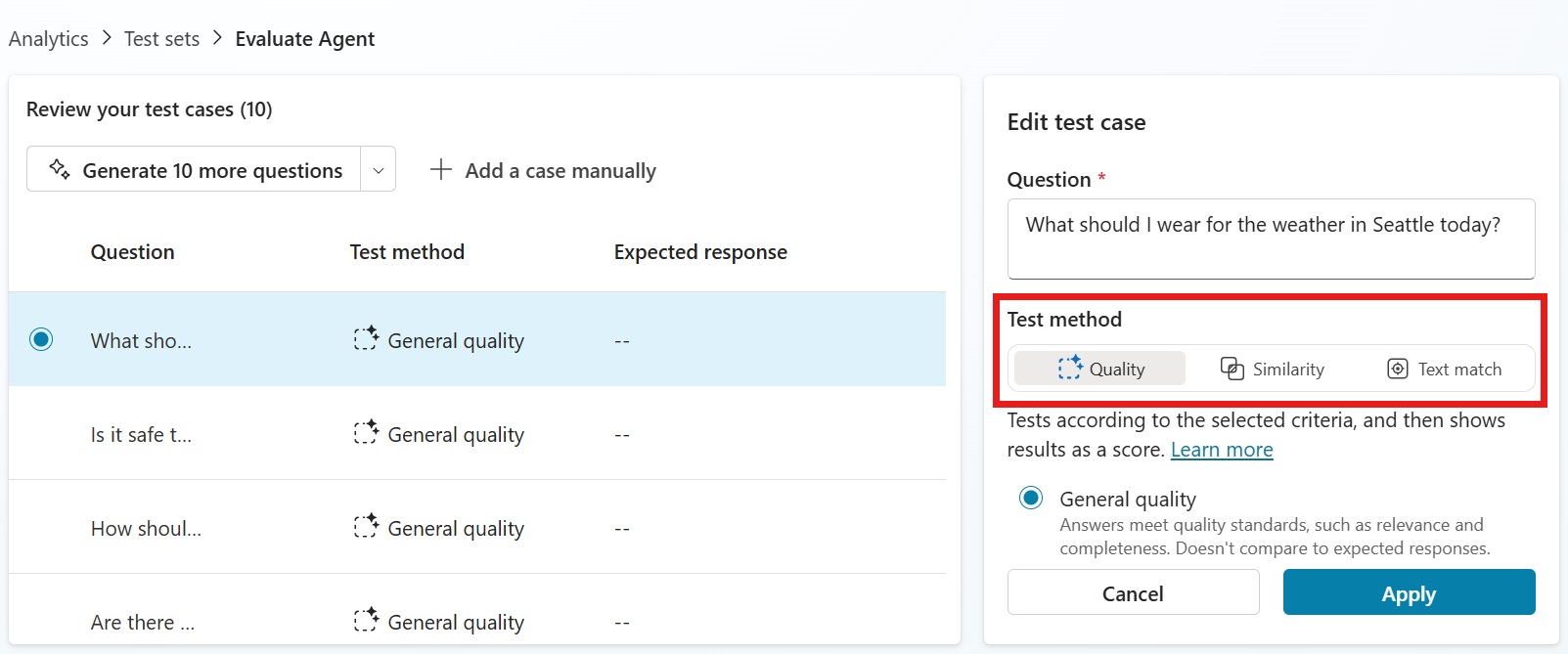Cancel editing the test case
The width and height of the screenshot is (1568, 654).
(1133, 592)
